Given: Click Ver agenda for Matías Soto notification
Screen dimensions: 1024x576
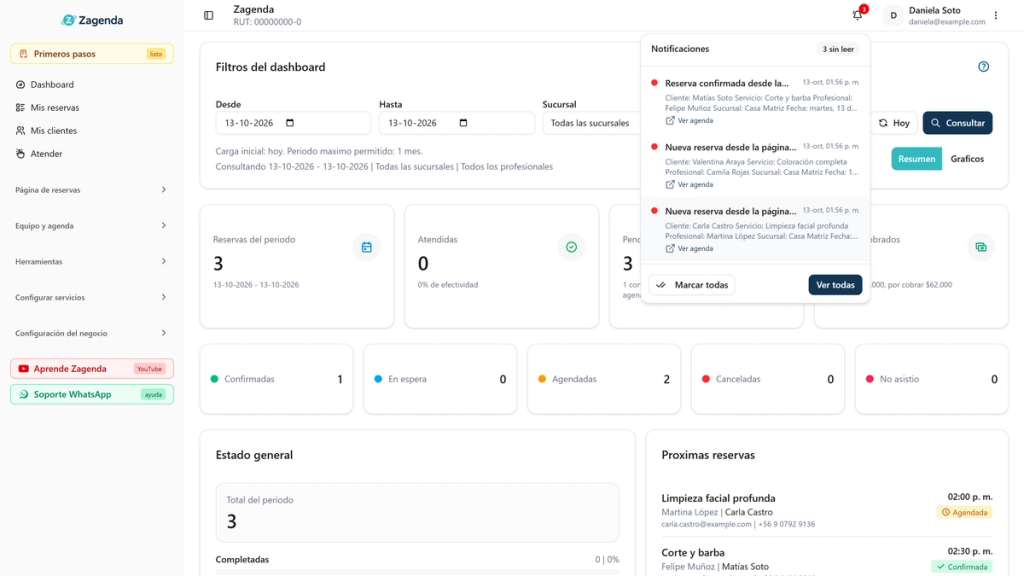Looking at the screenshot, I should pos(690,121).
